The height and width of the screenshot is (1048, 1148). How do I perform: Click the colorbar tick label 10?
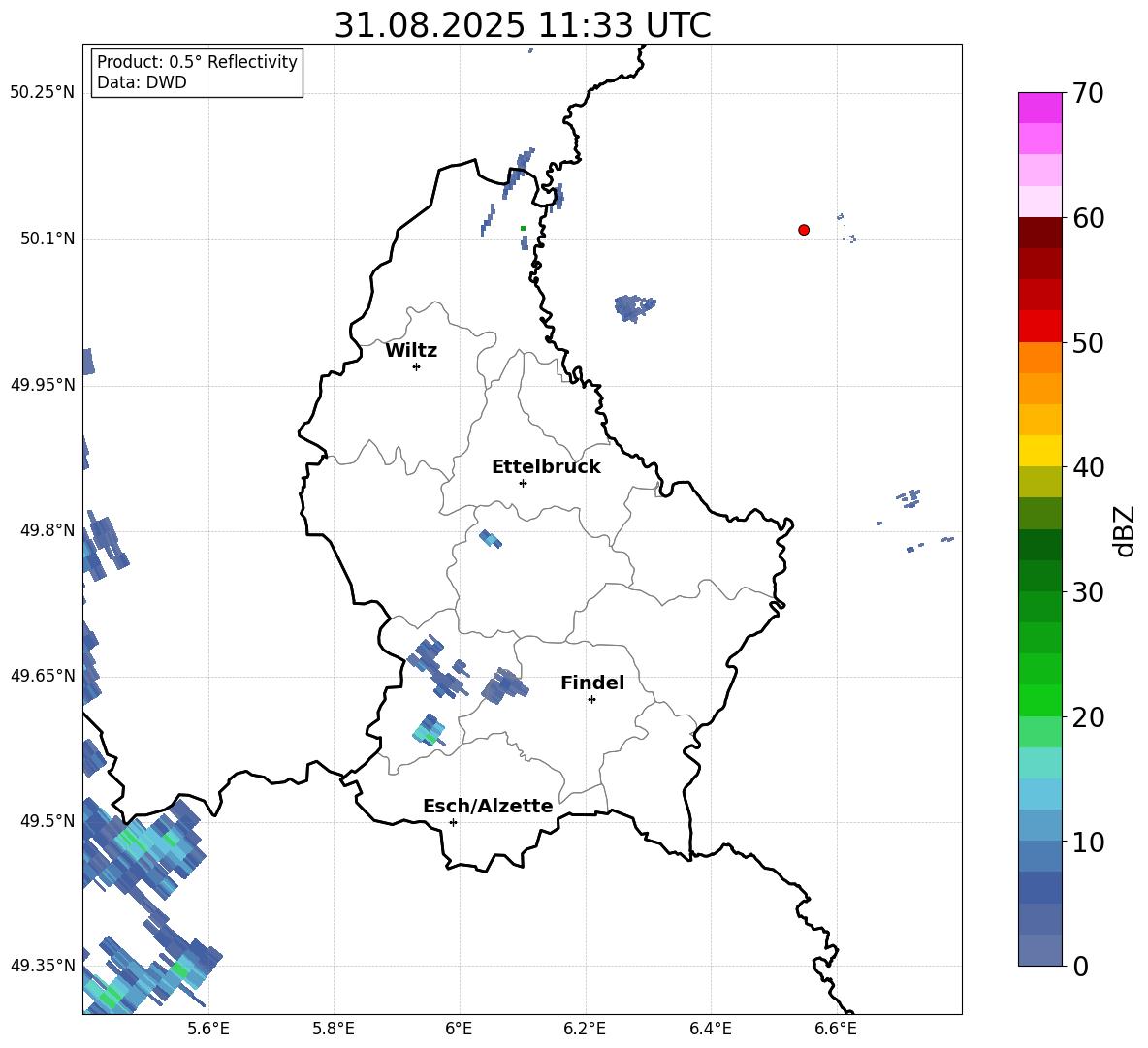tap(1088, 842)
